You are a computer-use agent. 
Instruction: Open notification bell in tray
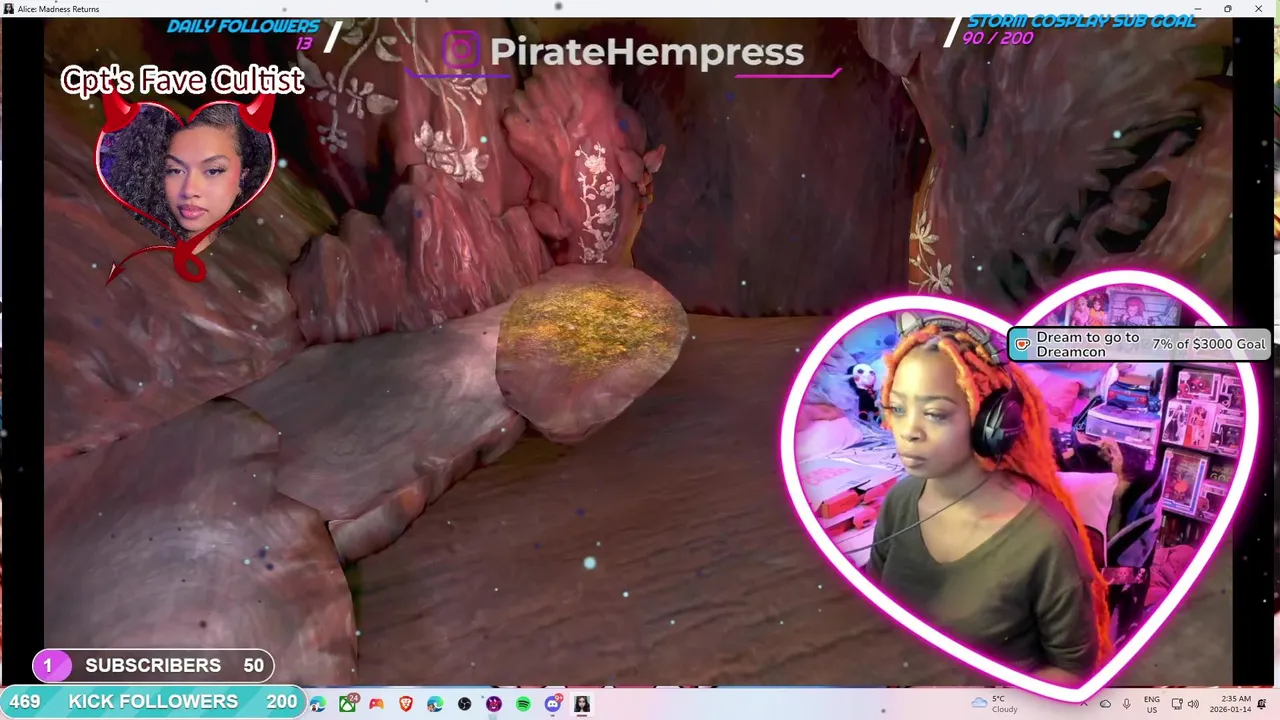[1262, 704]
